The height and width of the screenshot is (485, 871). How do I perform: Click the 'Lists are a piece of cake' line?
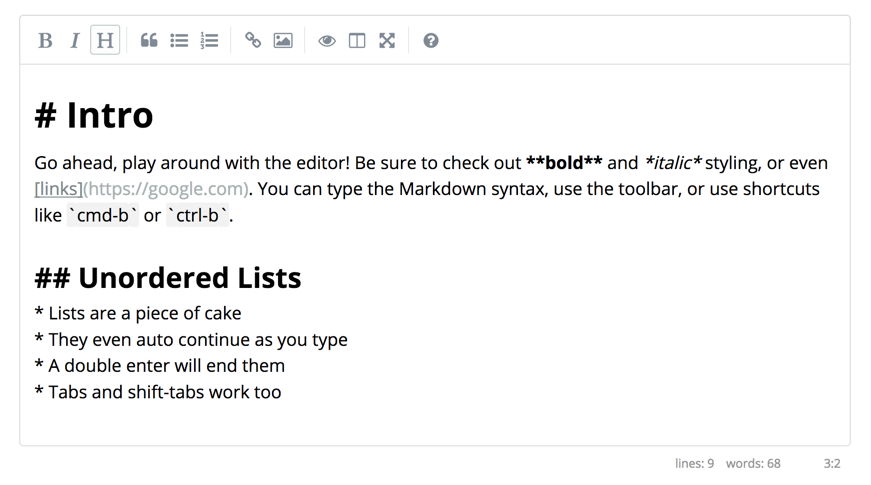[x=138, y=313]
